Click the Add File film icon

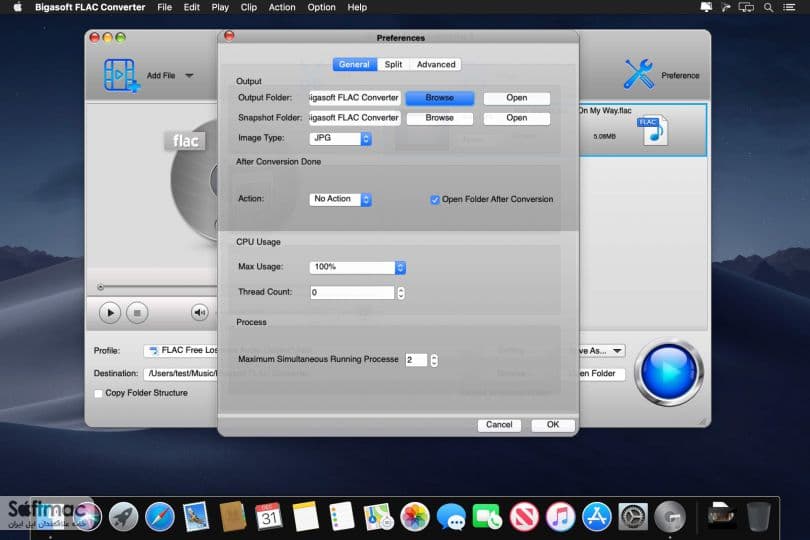coord(121,75)
